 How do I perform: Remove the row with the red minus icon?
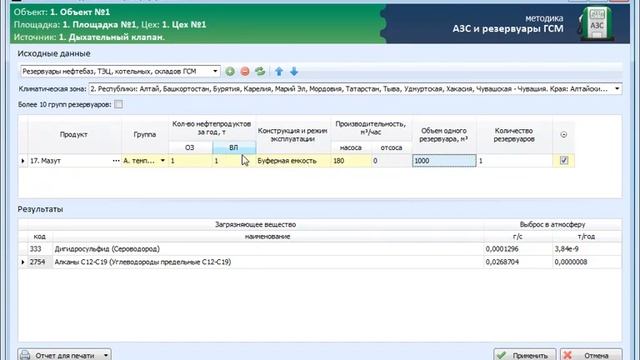(245, 71)
